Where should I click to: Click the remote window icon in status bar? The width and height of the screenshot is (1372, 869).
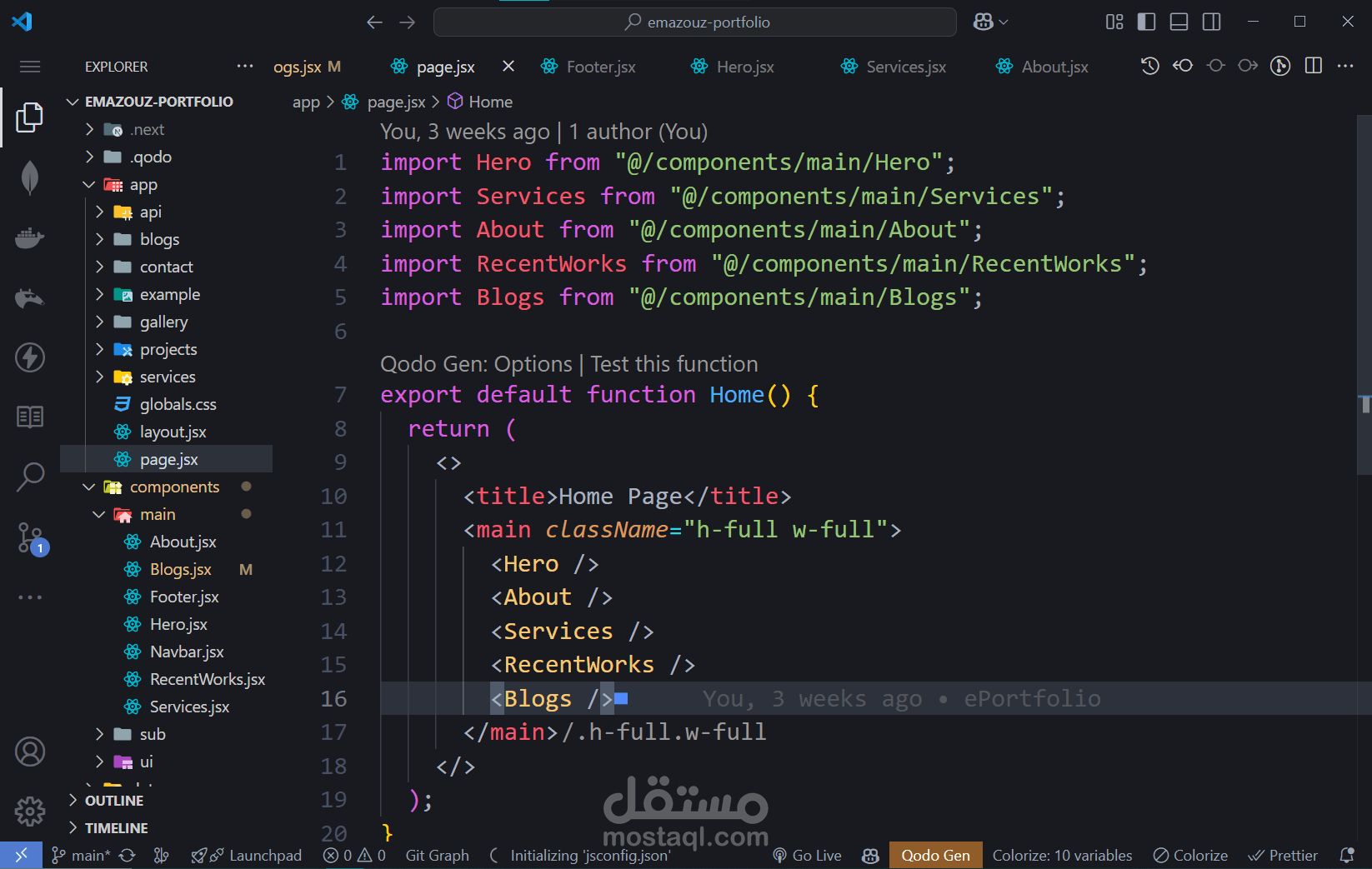pyautogui.click(x=21, y=855)
